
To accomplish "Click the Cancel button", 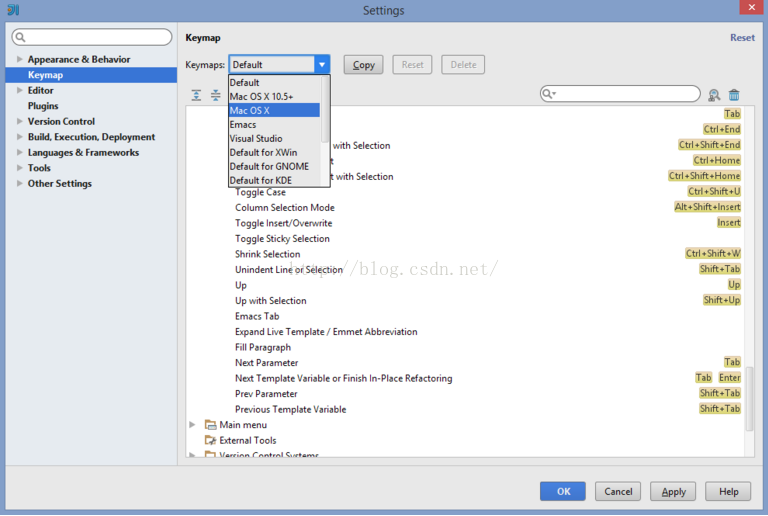I will pyautogui.click(x=618, y=491).
